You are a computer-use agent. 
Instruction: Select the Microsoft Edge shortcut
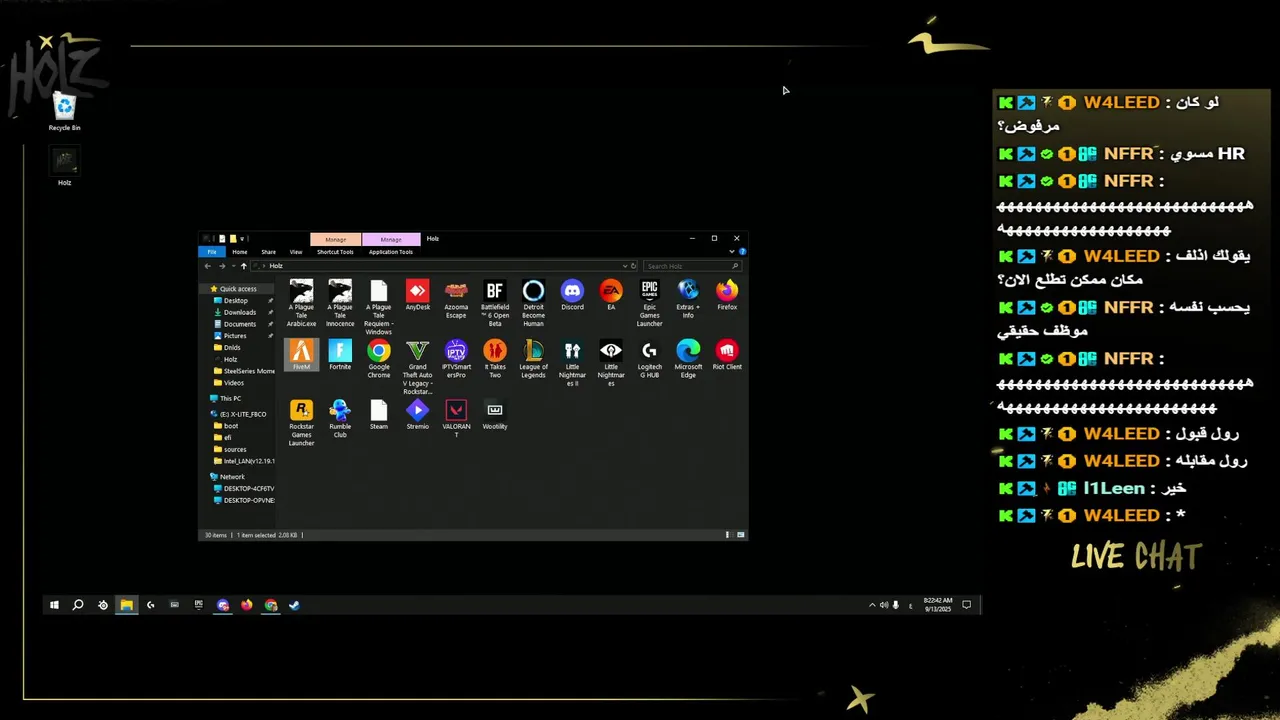click(688, 358)
